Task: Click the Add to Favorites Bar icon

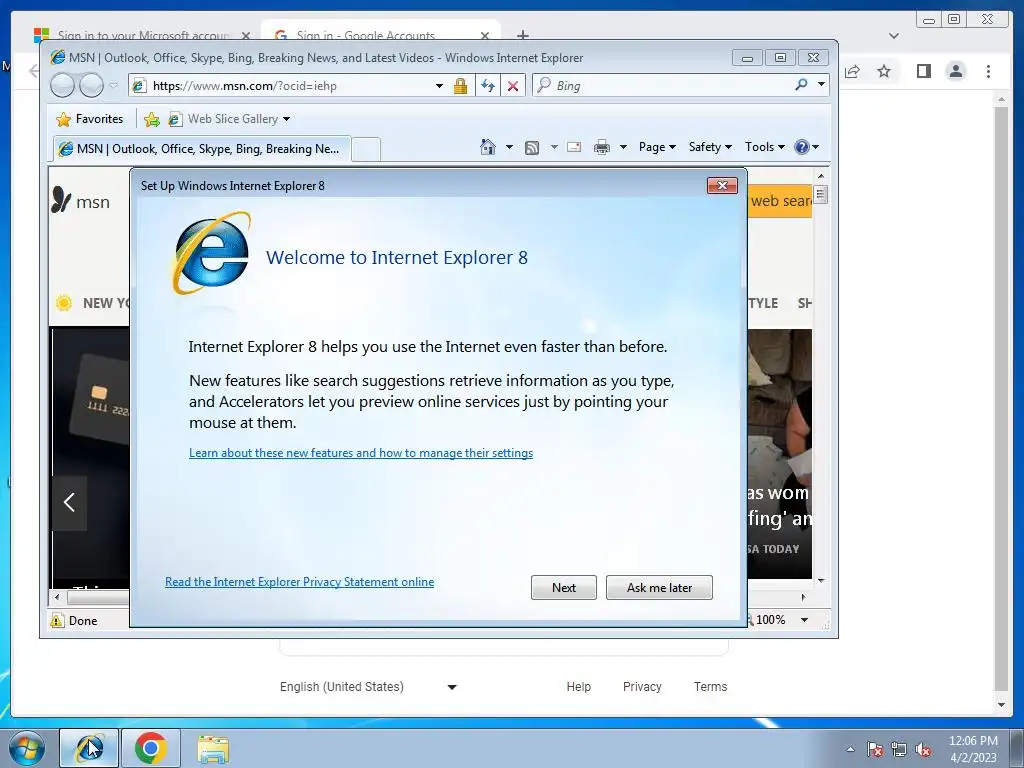Action: click(x=152, y=119)
